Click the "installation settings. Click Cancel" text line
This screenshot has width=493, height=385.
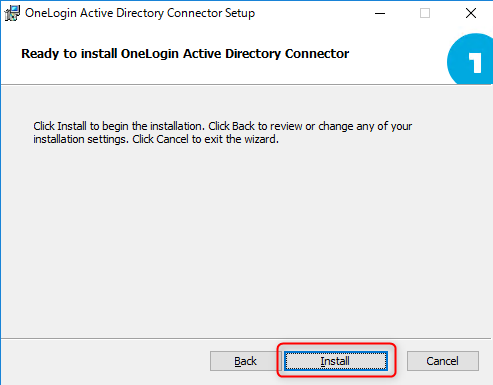(x=156, y=139)
